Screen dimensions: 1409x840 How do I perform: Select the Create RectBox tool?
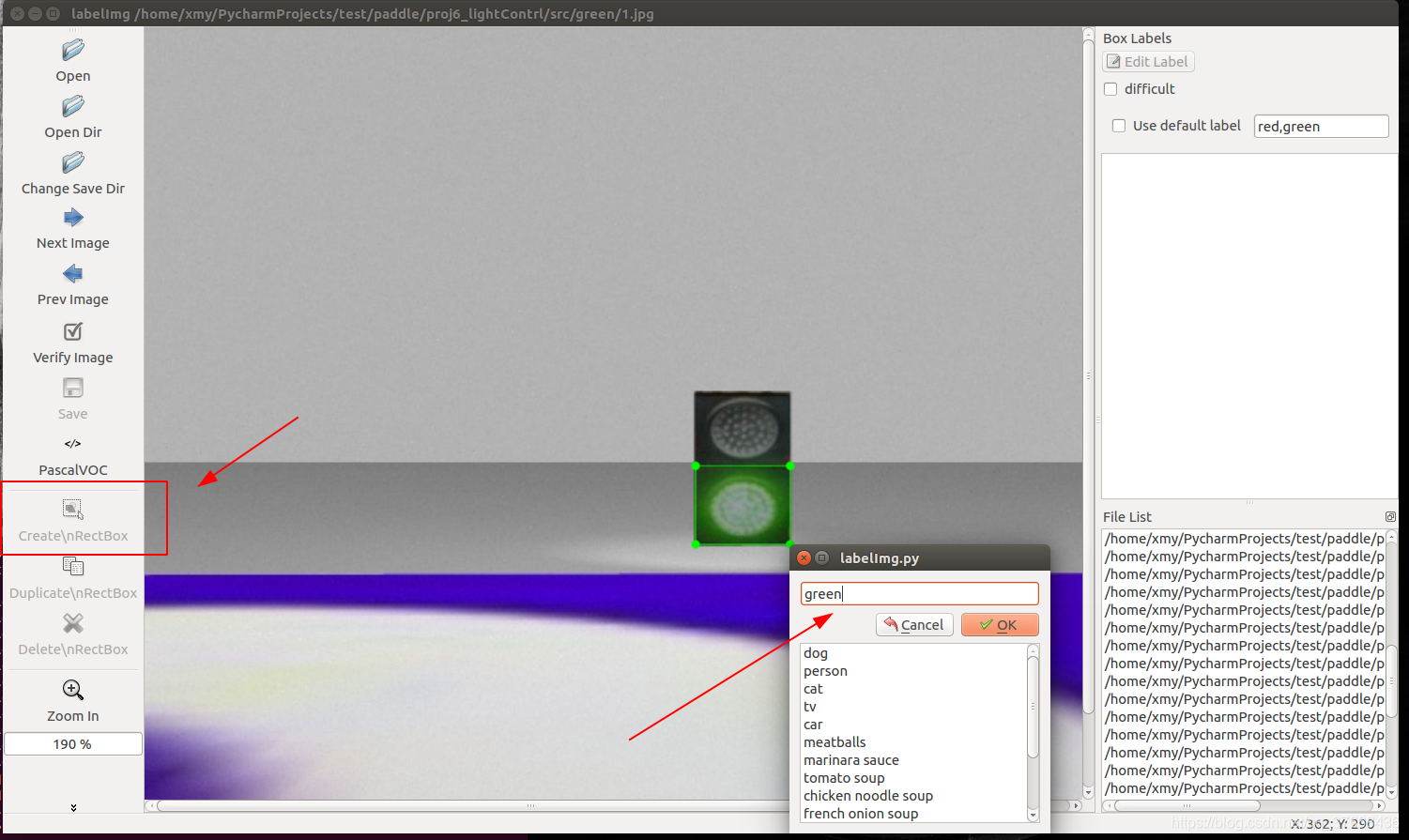[x=72, y=521]
